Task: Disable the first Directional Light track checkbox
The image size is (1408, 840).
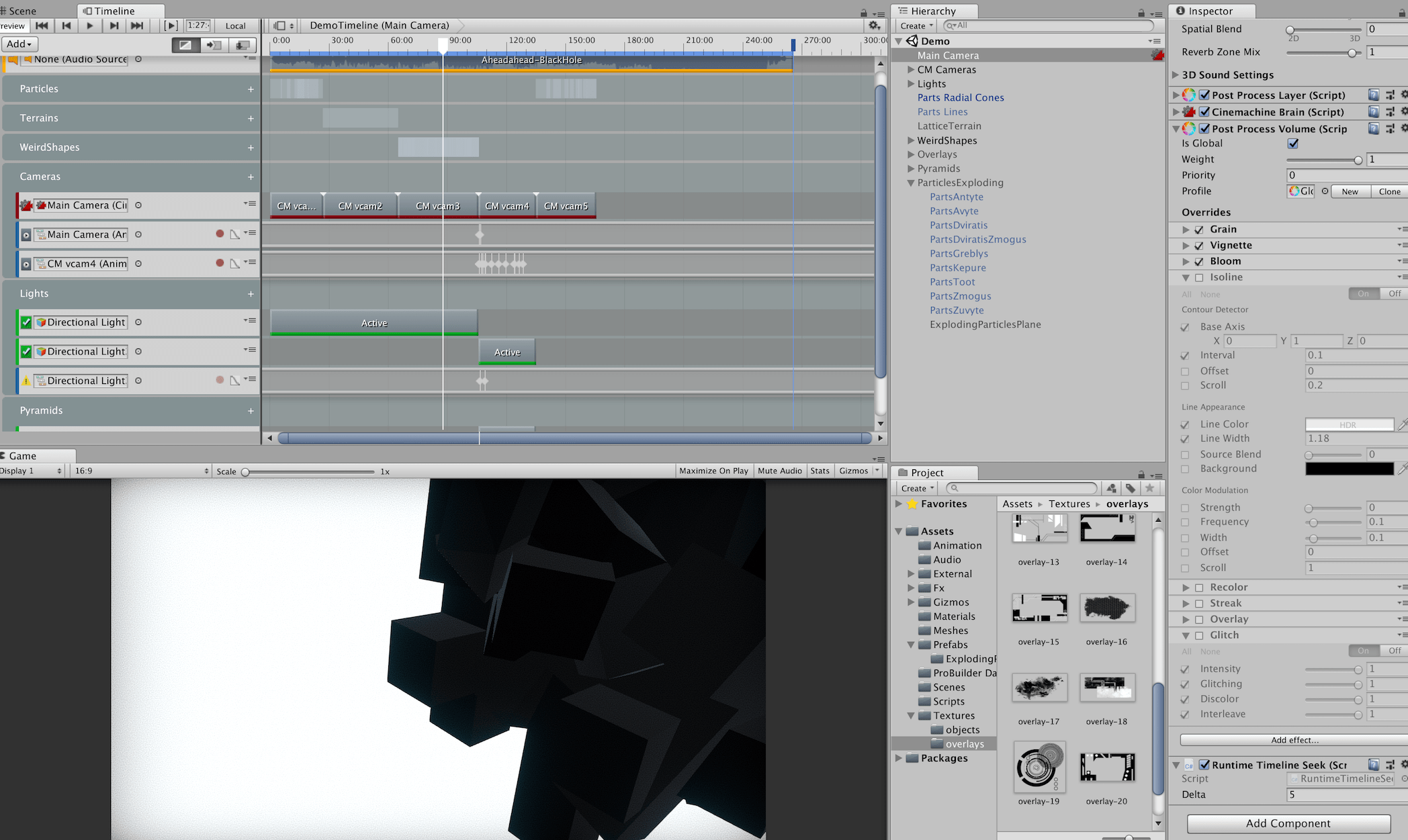Action: 25,322
